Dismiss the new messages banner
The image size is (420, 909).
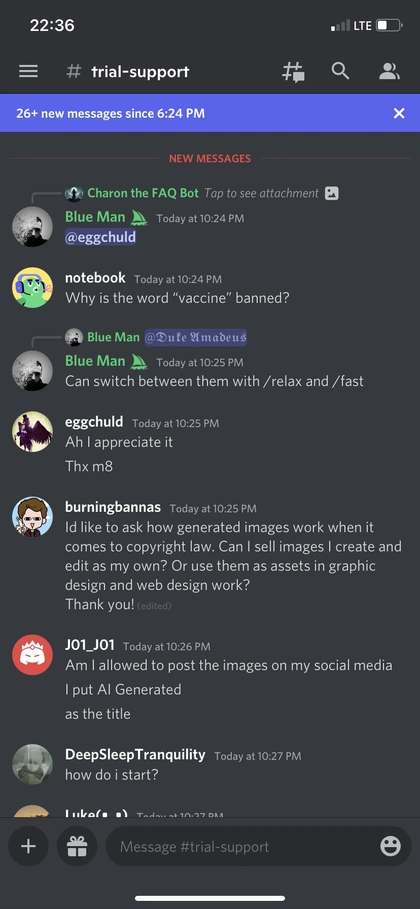pyautogui.click(x=399, y=114)
